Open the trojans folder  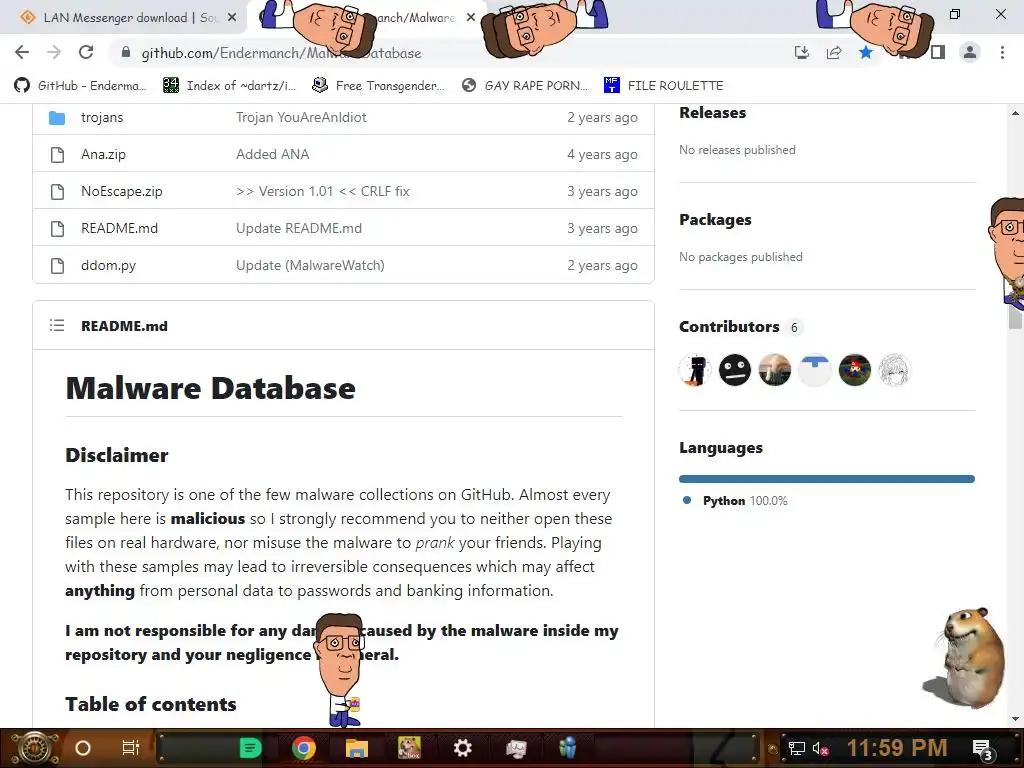click(102, 118)
